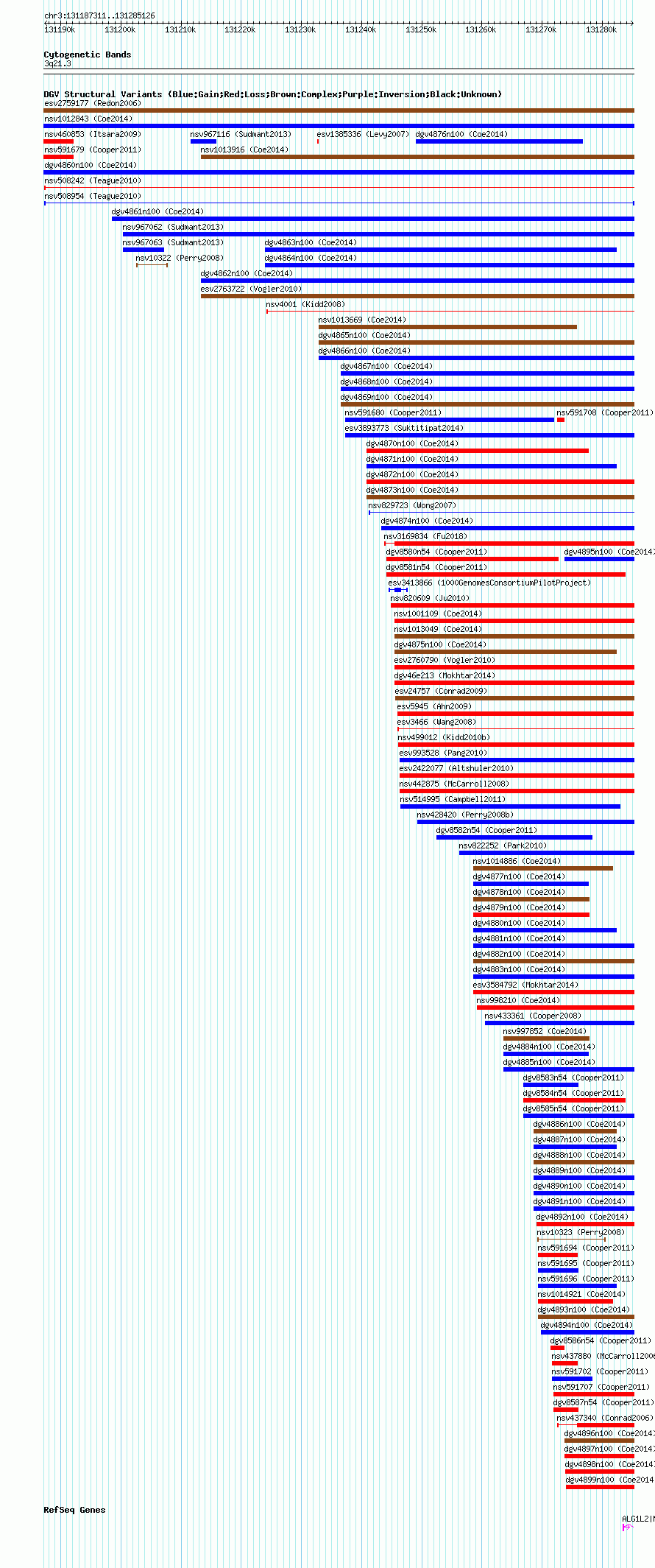Select nsv967063 (Sudmant2013) label
The width and height of the screenshot is (655, 1568).
pos(173,242)
